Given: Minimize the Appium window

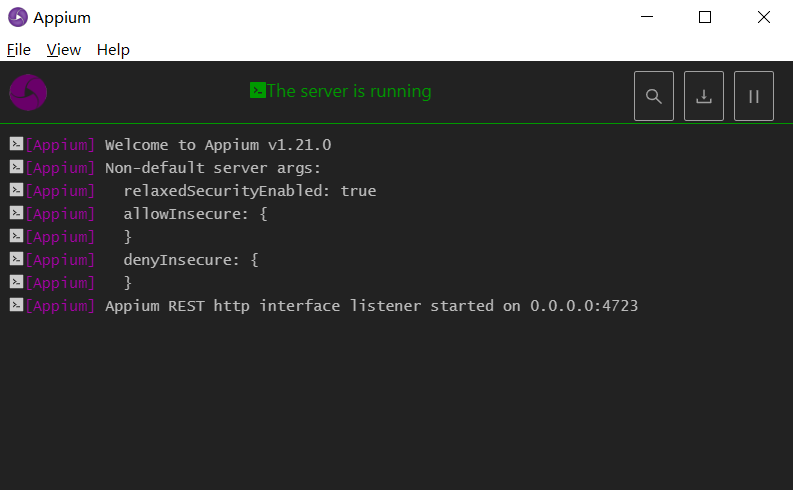Looking at the screenshot, I should pyautogui.click(x=647, y=17).
